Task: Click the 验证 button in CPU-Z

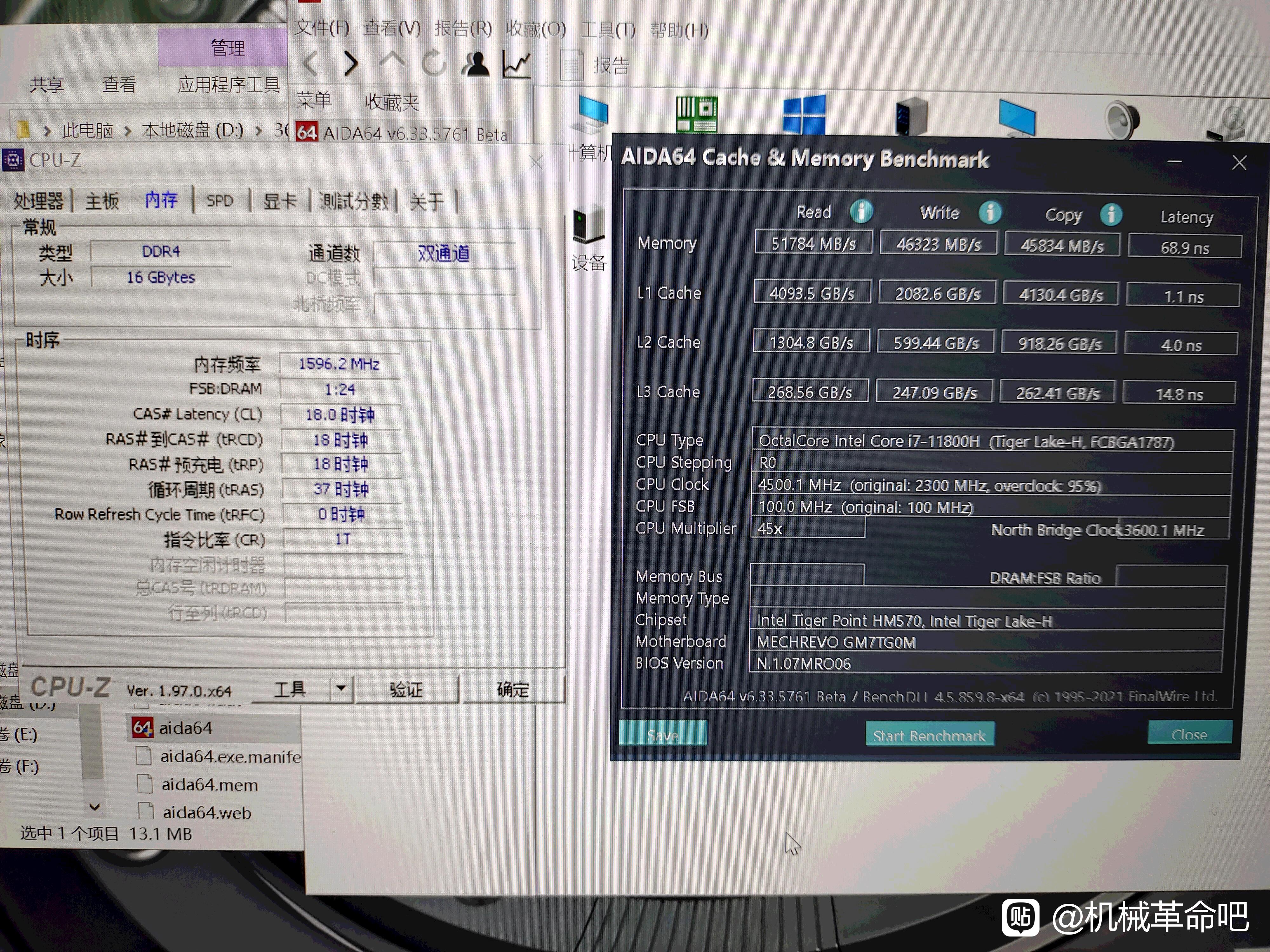Action: (406, 689)
